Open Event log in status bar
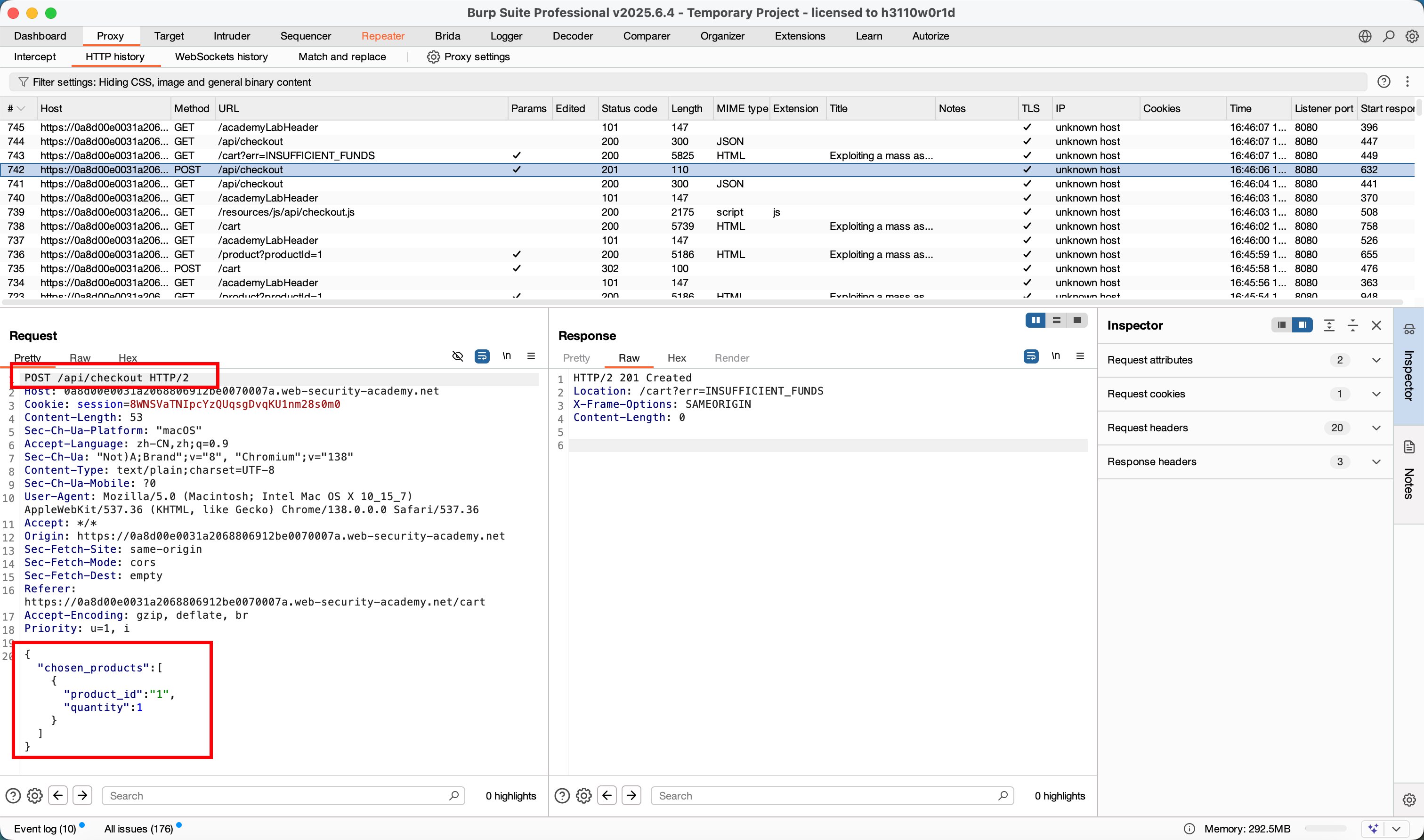Image resolution: width=1424 pixels, height=840 pixels. [45, 829]
